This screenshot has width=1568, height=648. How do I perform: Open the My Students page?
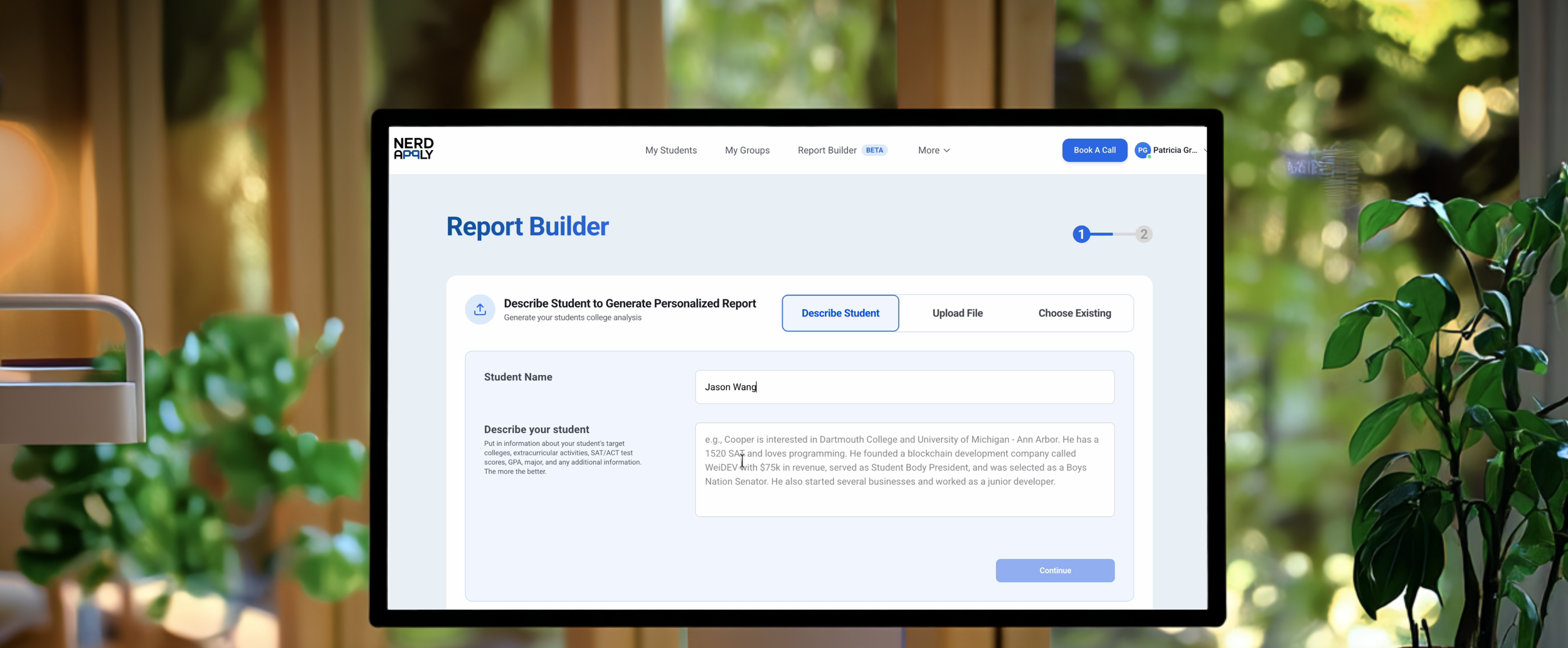pos(670,150)
